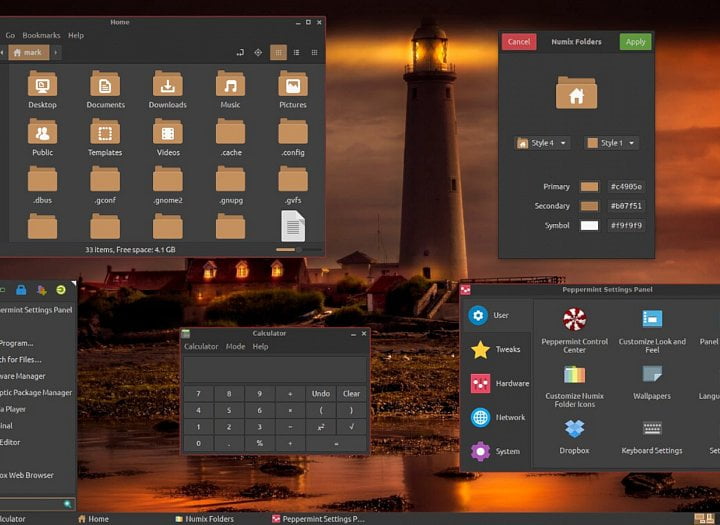Click toggle location entry icon in file manager
This screenshot has height=525, width=720.
pos(240,52)
